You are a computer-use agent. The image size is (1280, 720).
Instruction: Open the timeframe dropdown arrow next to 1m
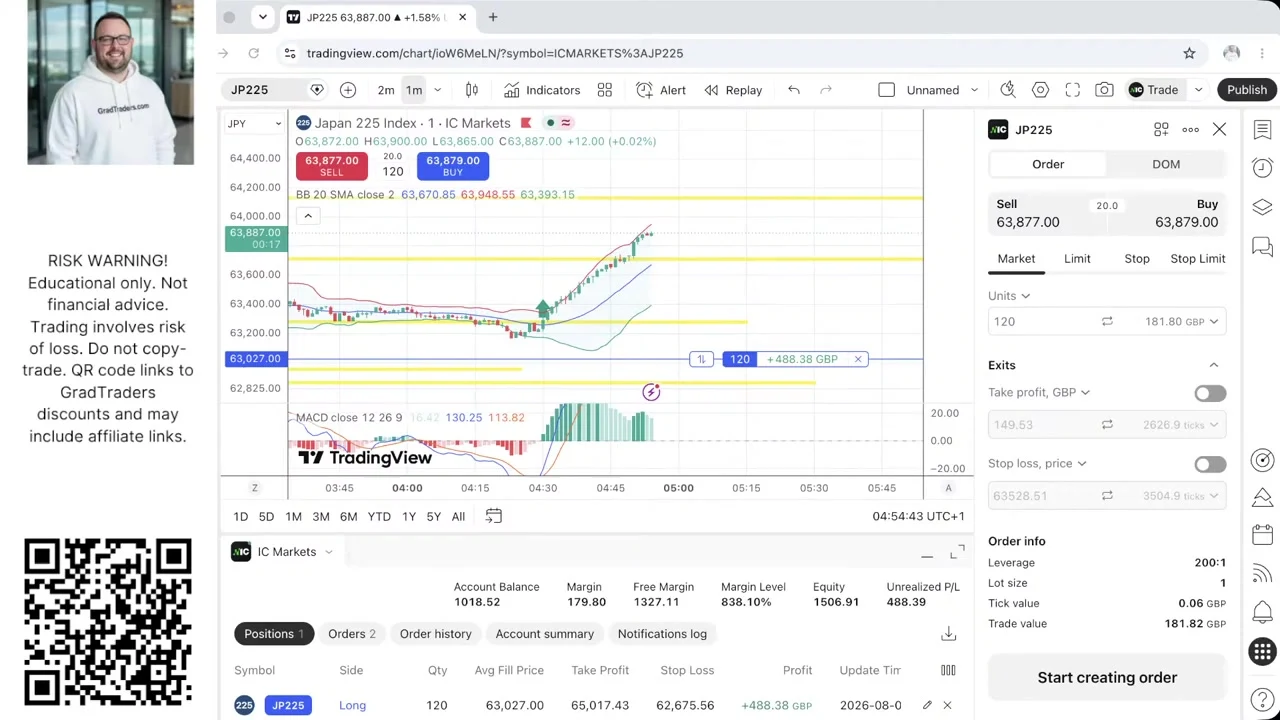click(x=437, y=90)
